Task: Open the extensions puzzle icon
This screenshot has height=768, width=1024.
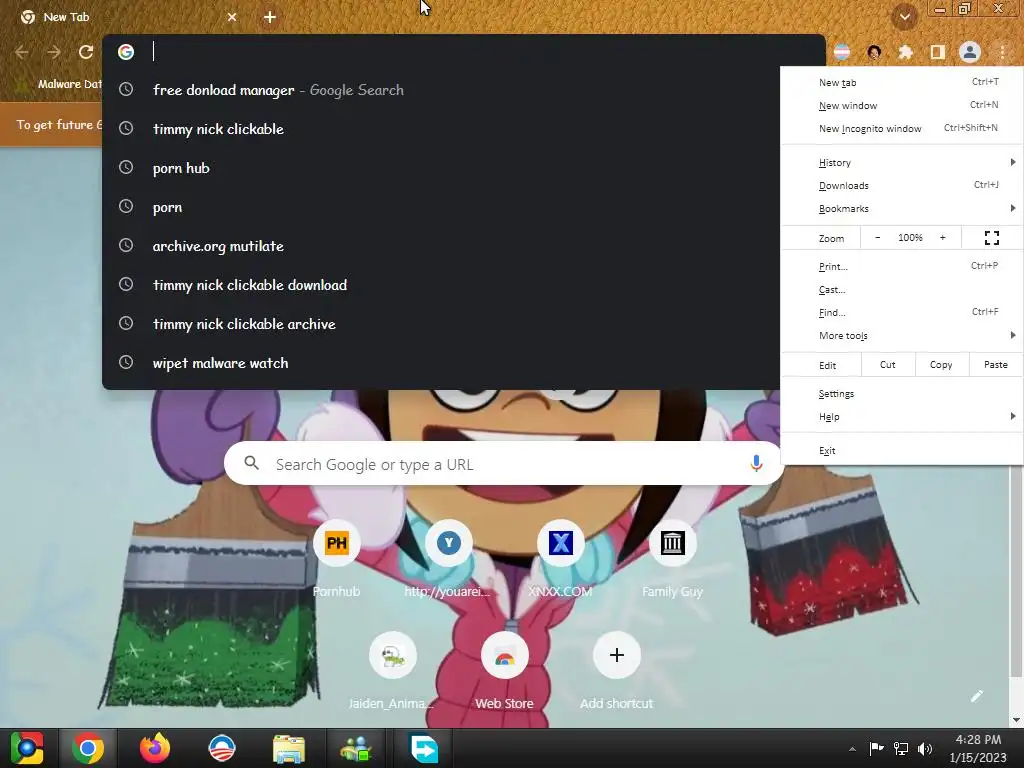Action: (905, 52)
